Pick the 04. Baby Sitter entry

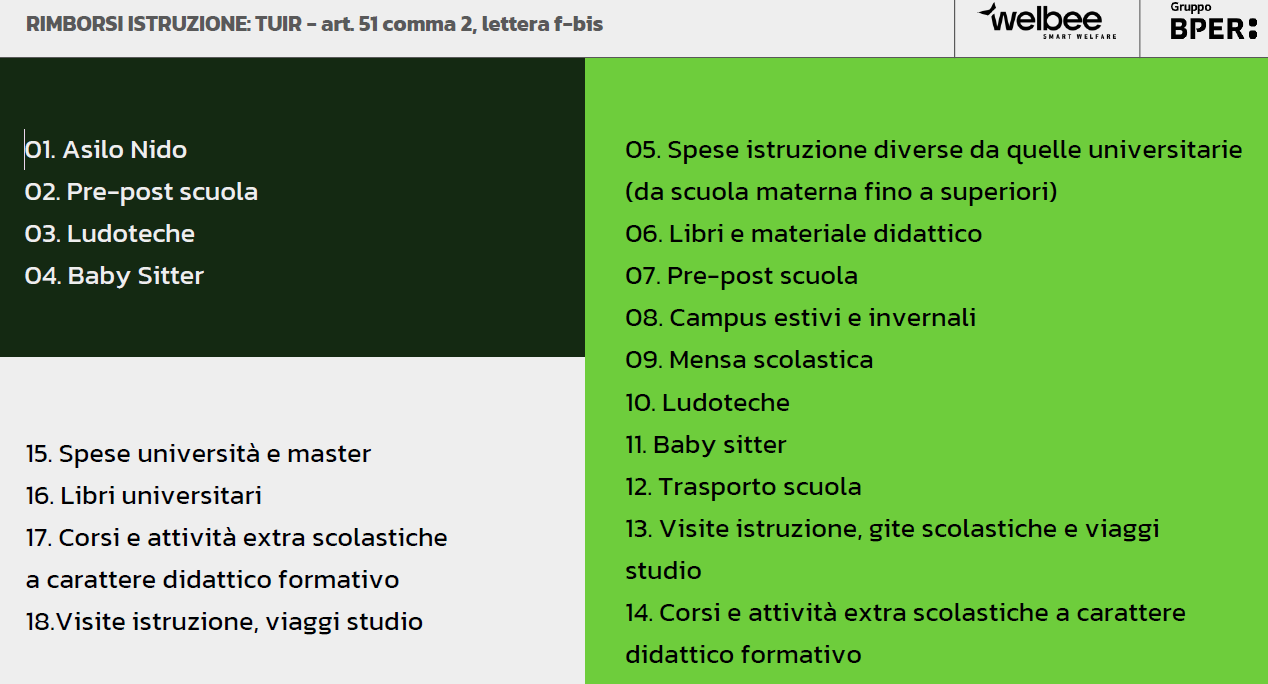coord(114,276)
